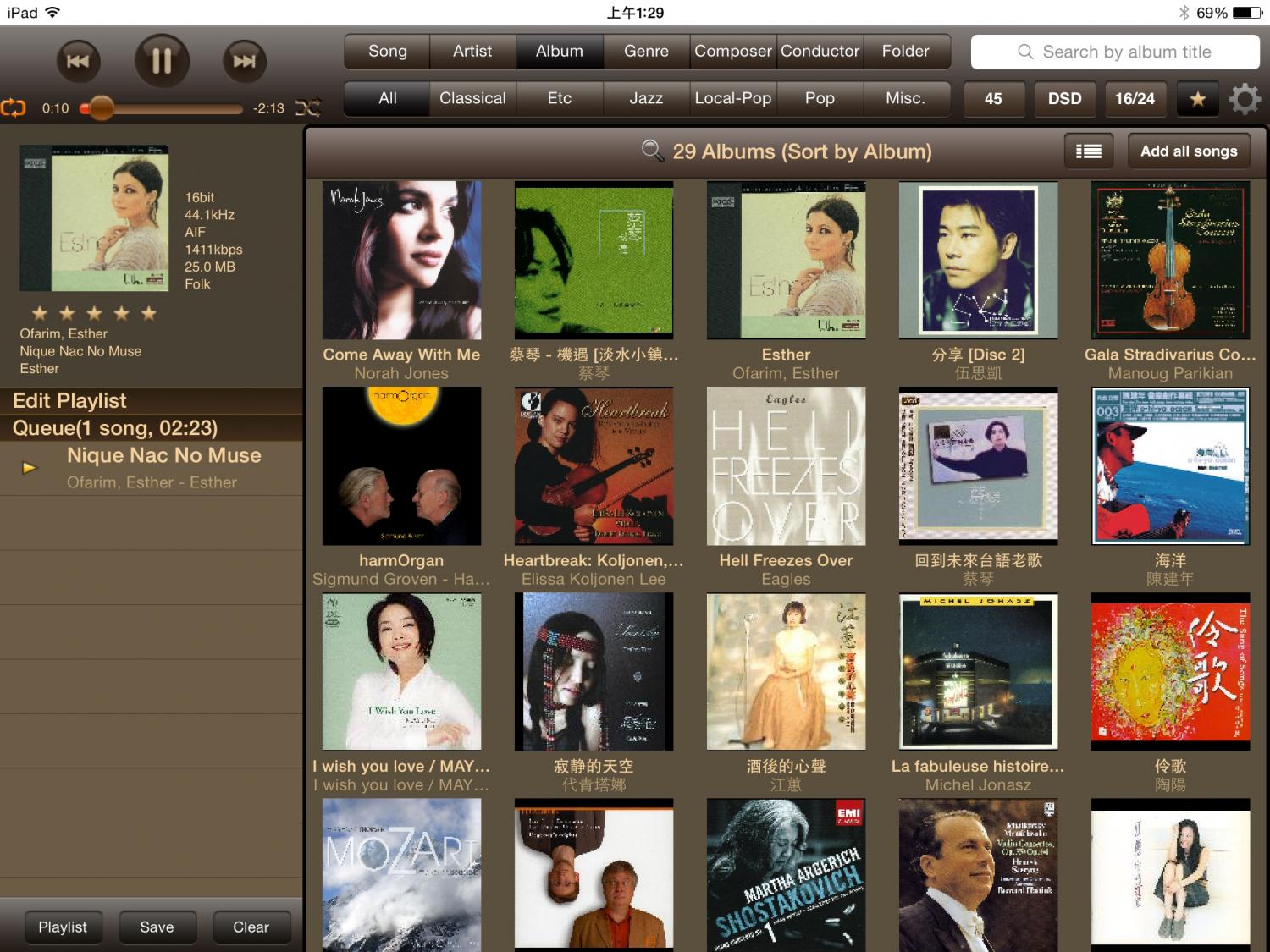Rate the song with the fifth star
This screenshot has height=952, width=1270.
pos(149,314)
